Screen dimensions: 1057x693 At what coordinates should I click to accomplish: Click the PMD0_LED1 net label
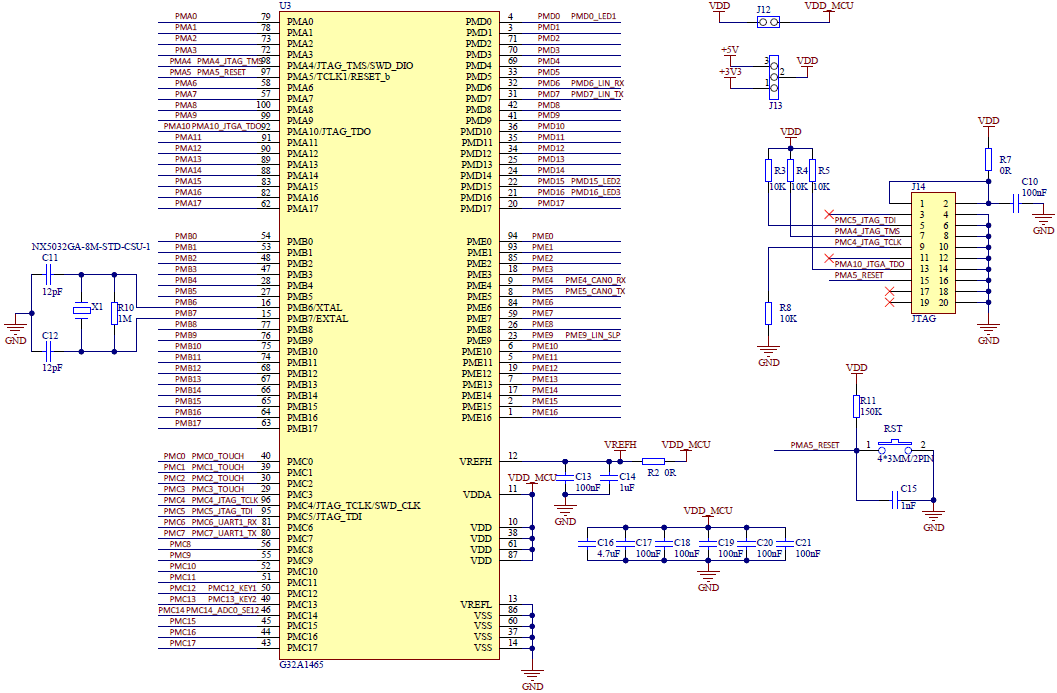click(593, 17)
